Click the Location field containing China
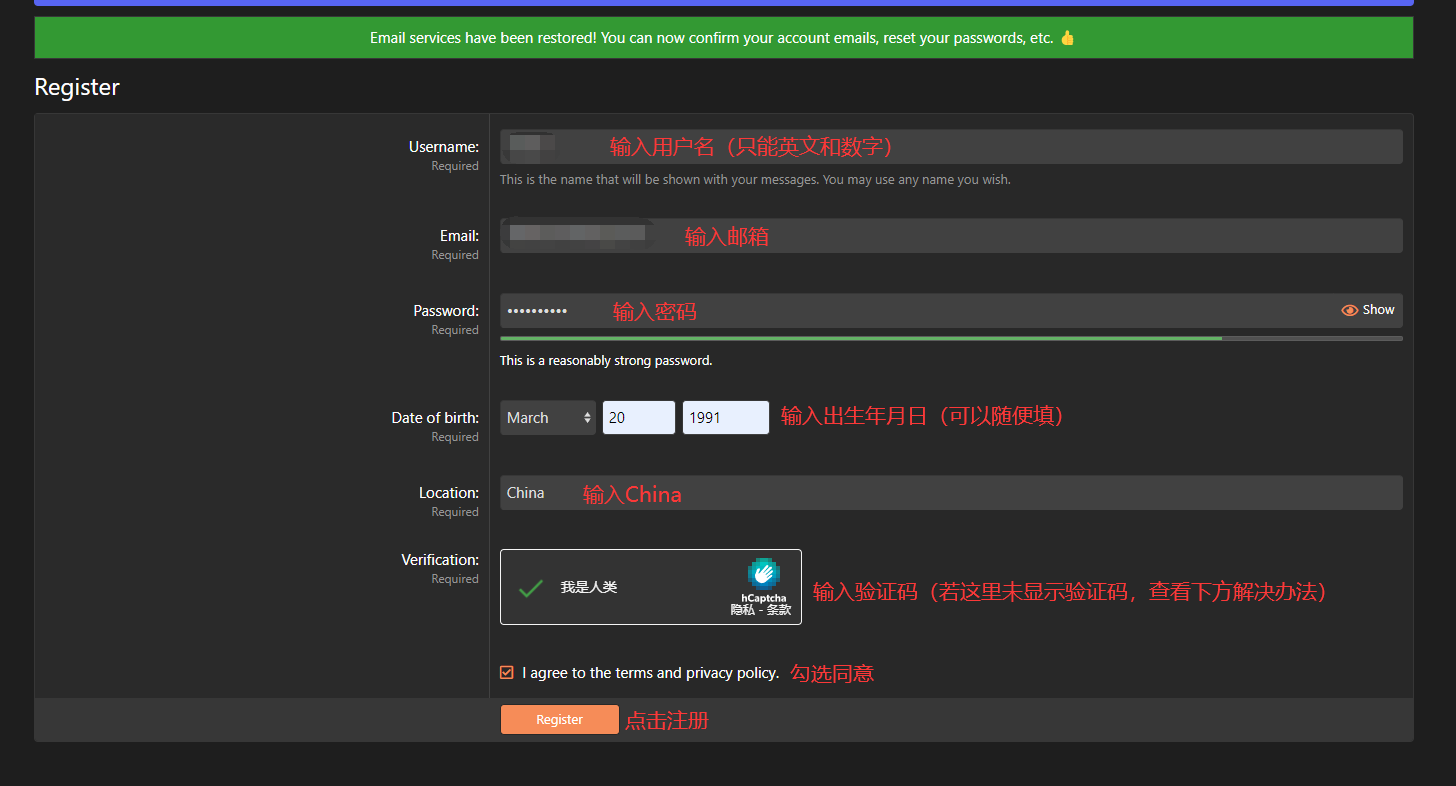The width and height of the screenshot is (1456, 786). tap(951, 493)
